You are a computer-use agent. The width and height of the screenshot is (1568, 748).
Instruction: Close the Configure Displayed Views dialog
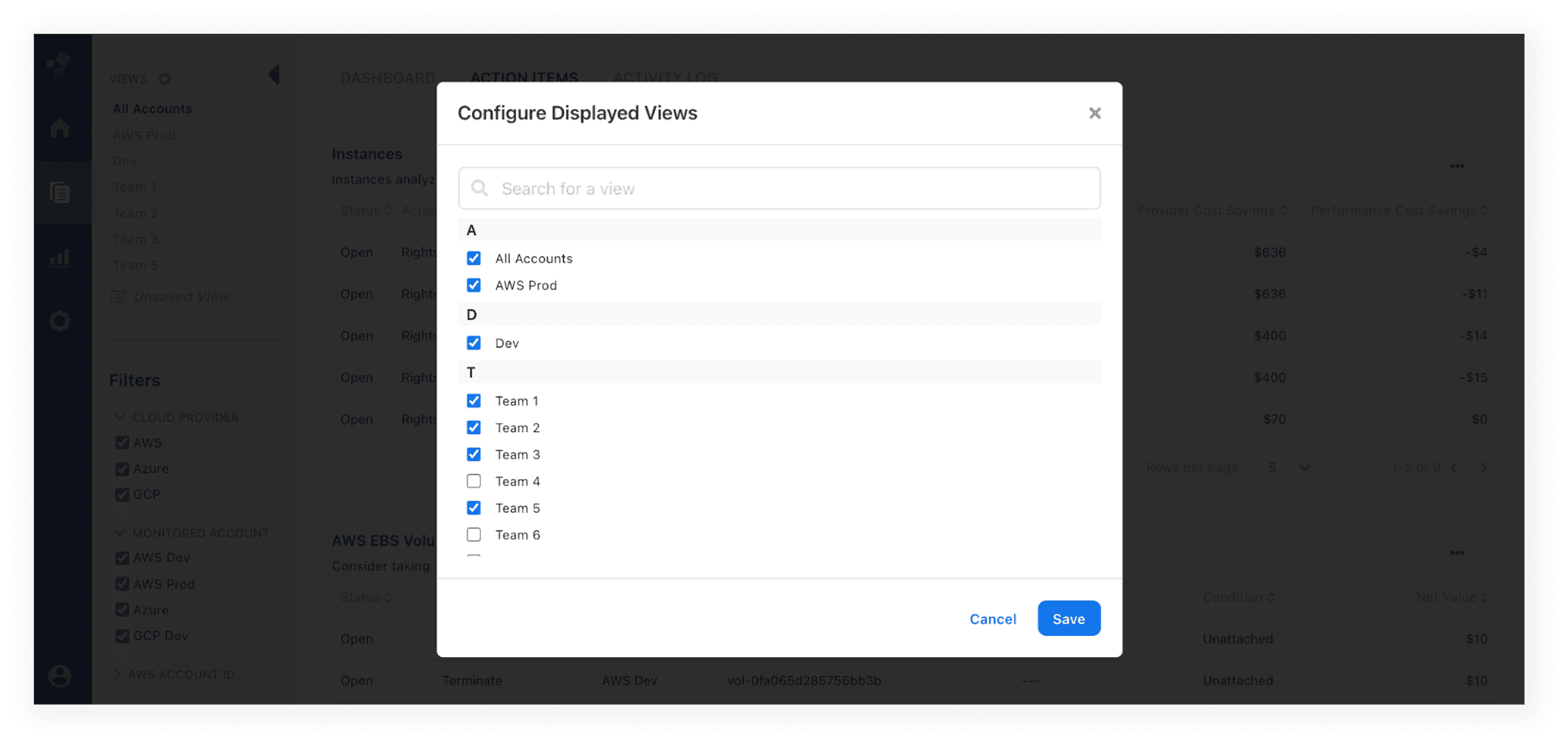pyautogui.click(x=1094, y=114)
